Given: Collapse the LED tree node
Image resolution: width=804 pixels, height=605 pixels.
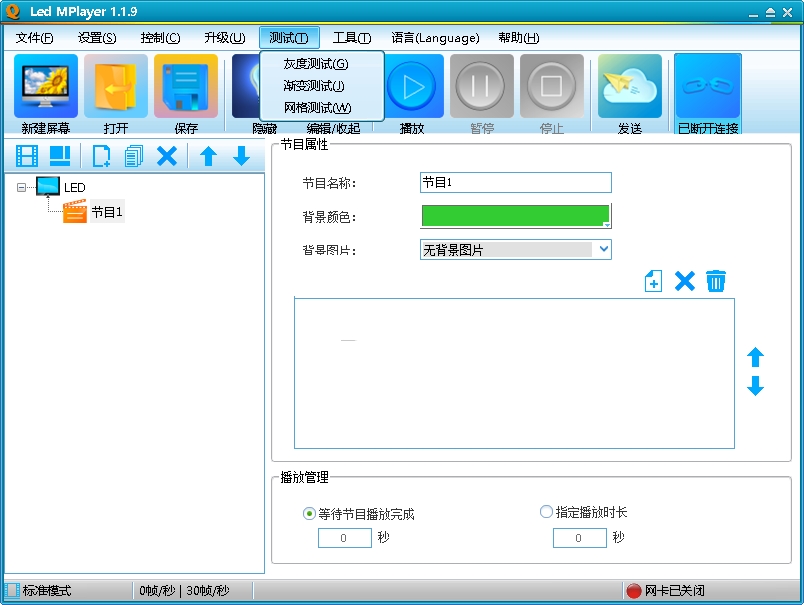Looking at the screenshot, I should click(x=22, y=188).
